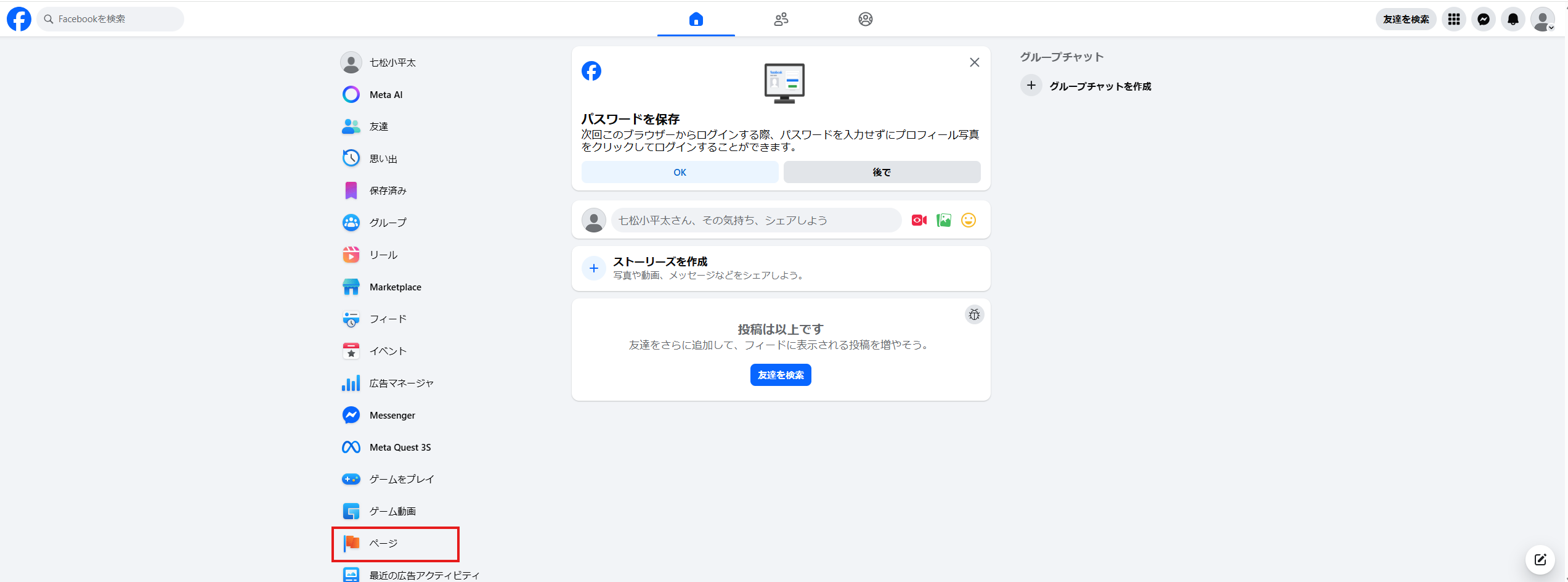The width and height of the screenshot is (1568, 582).
Task: Click 友達を検索 in the feed card
Action: tap(780, 374)
